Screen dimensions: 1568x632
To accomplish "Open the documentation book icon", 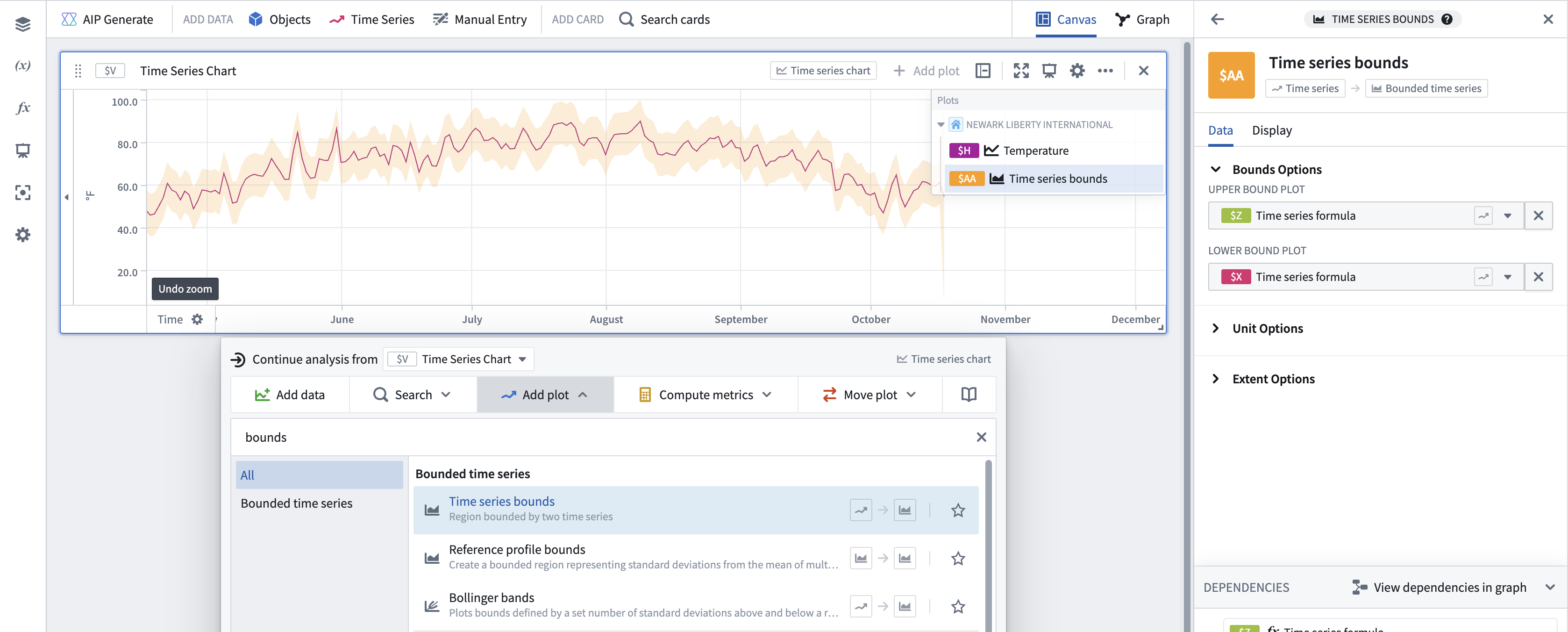I will pos(969,395).
